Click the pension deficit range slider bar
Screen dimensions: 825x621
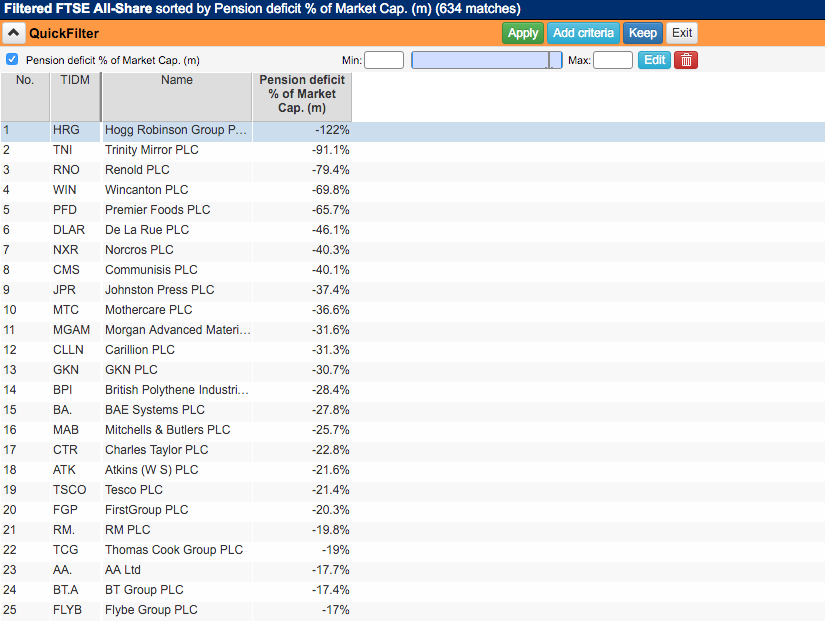[x=486, y=60]
